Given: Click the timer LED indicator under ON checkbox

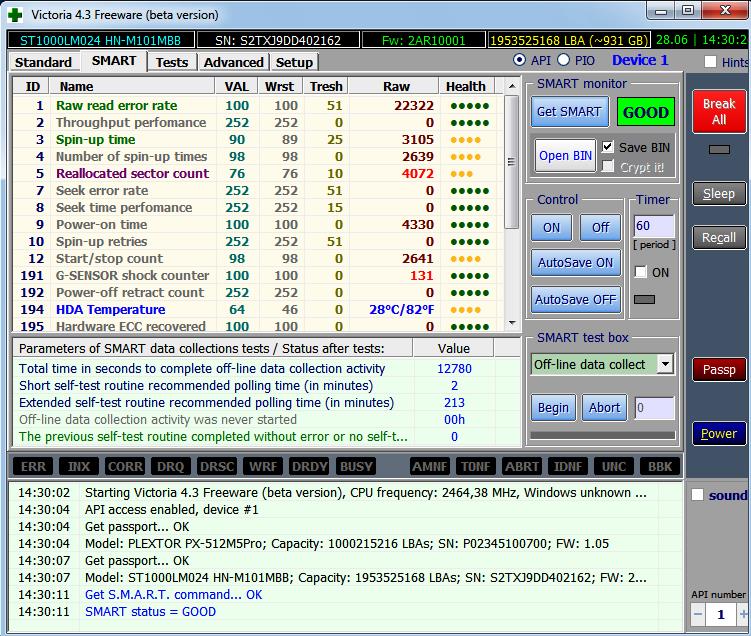Looking at the screenshot, I should [644, 299].
